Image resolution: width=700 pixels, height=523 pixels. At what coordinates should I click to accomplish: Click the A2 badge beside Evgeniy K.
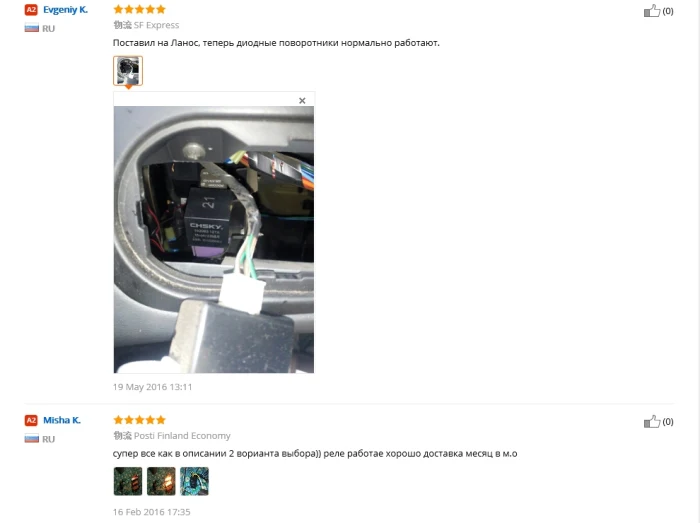(31, 9)
